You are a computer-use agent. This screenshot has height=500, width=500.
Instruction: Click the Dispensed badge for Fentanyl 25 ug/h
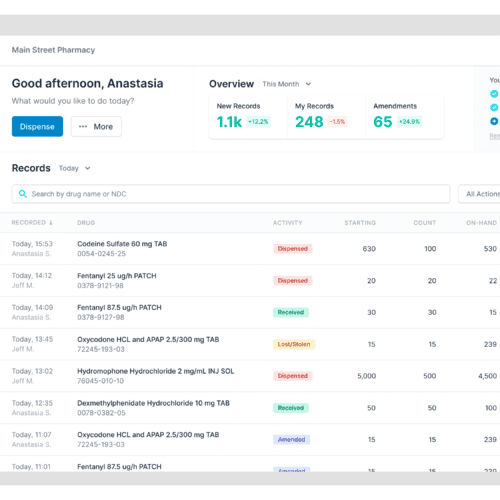pos(293,281)
